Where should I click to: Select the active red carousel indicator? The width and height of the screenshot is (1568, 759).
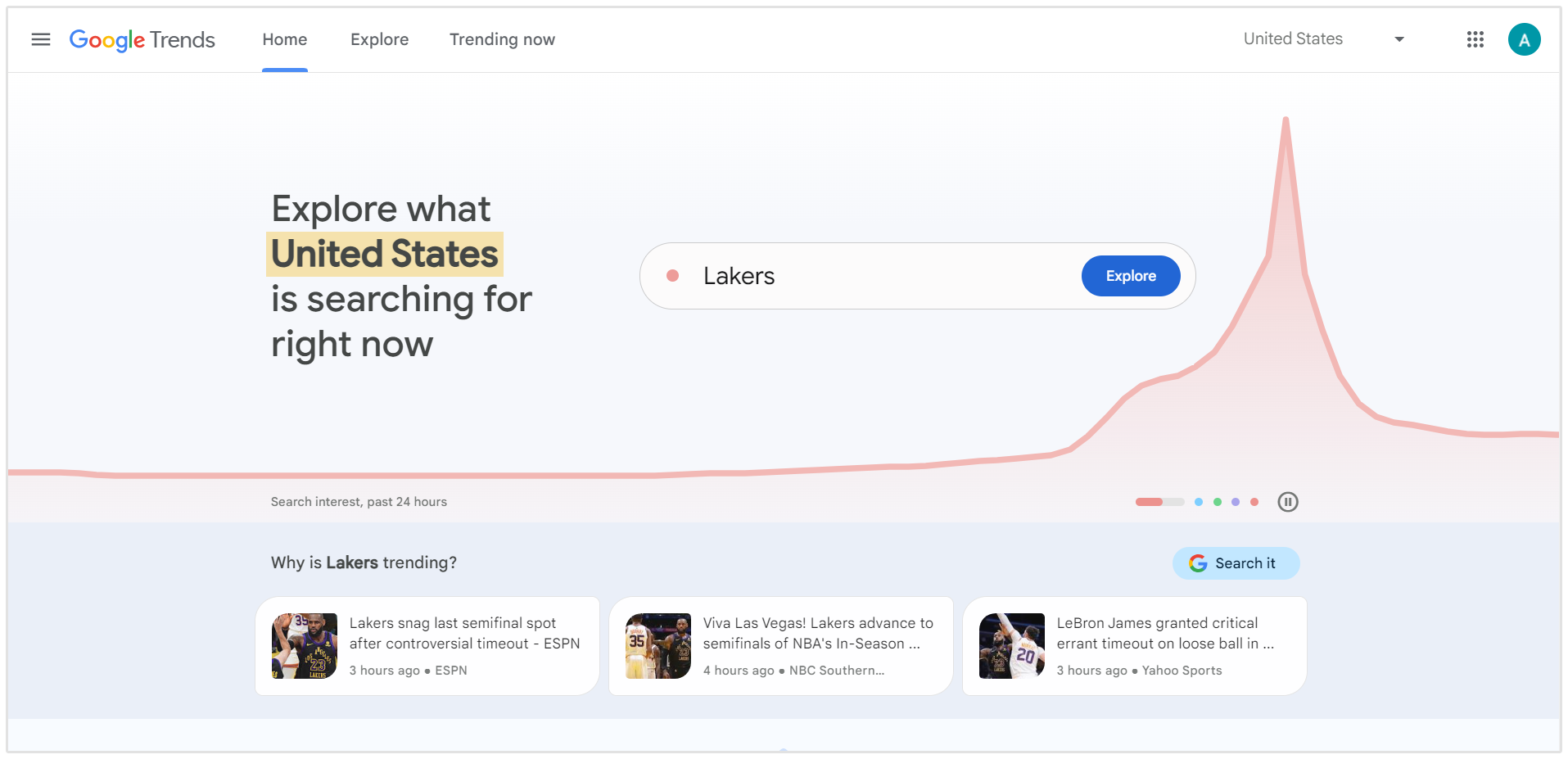coord(1150,502)
